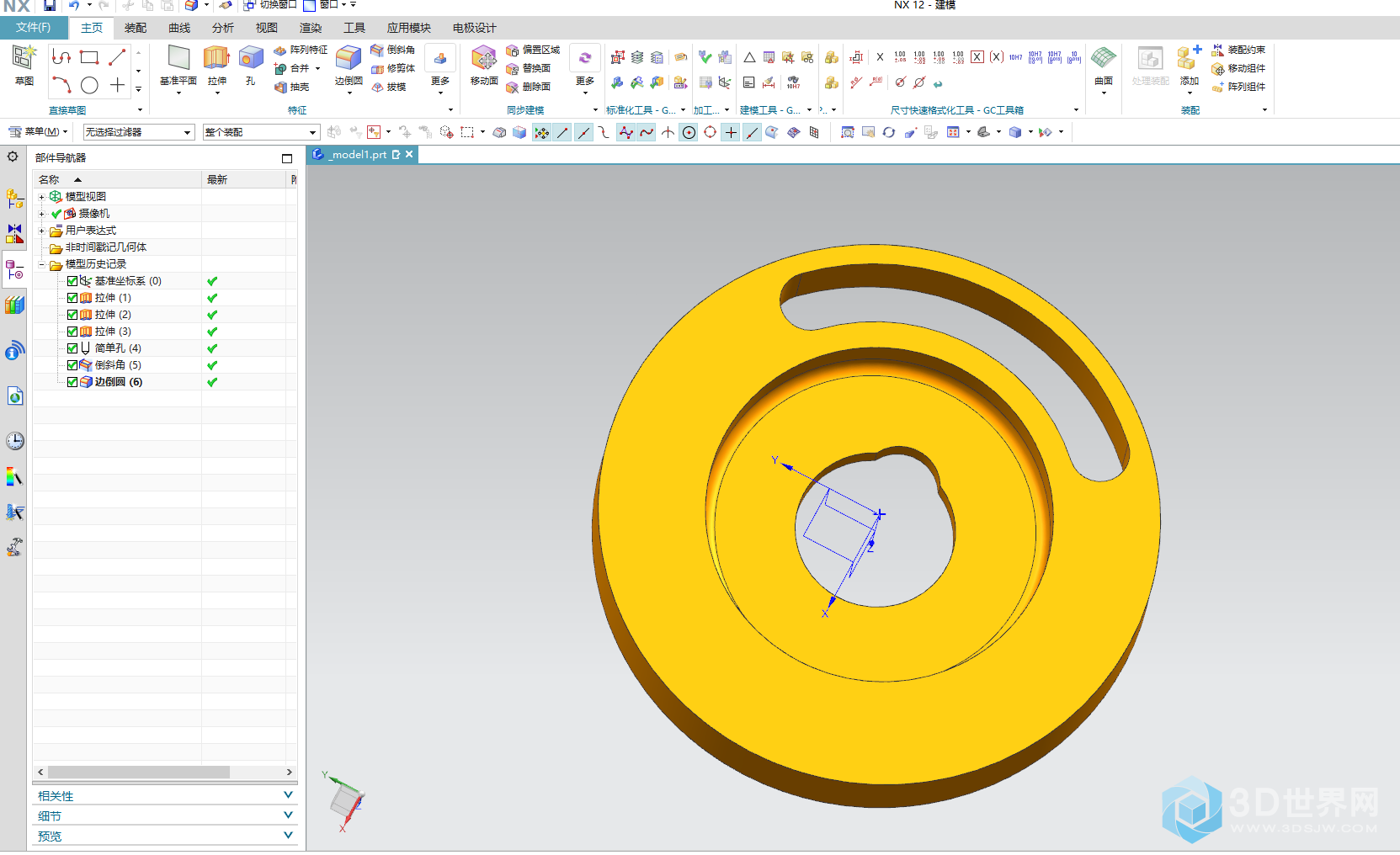Image resolution: width=1400 pixels, height=855 pixels.
Task: Uncheck the 边倒圆 (6) feature checkbox
Action: [72, 382]
